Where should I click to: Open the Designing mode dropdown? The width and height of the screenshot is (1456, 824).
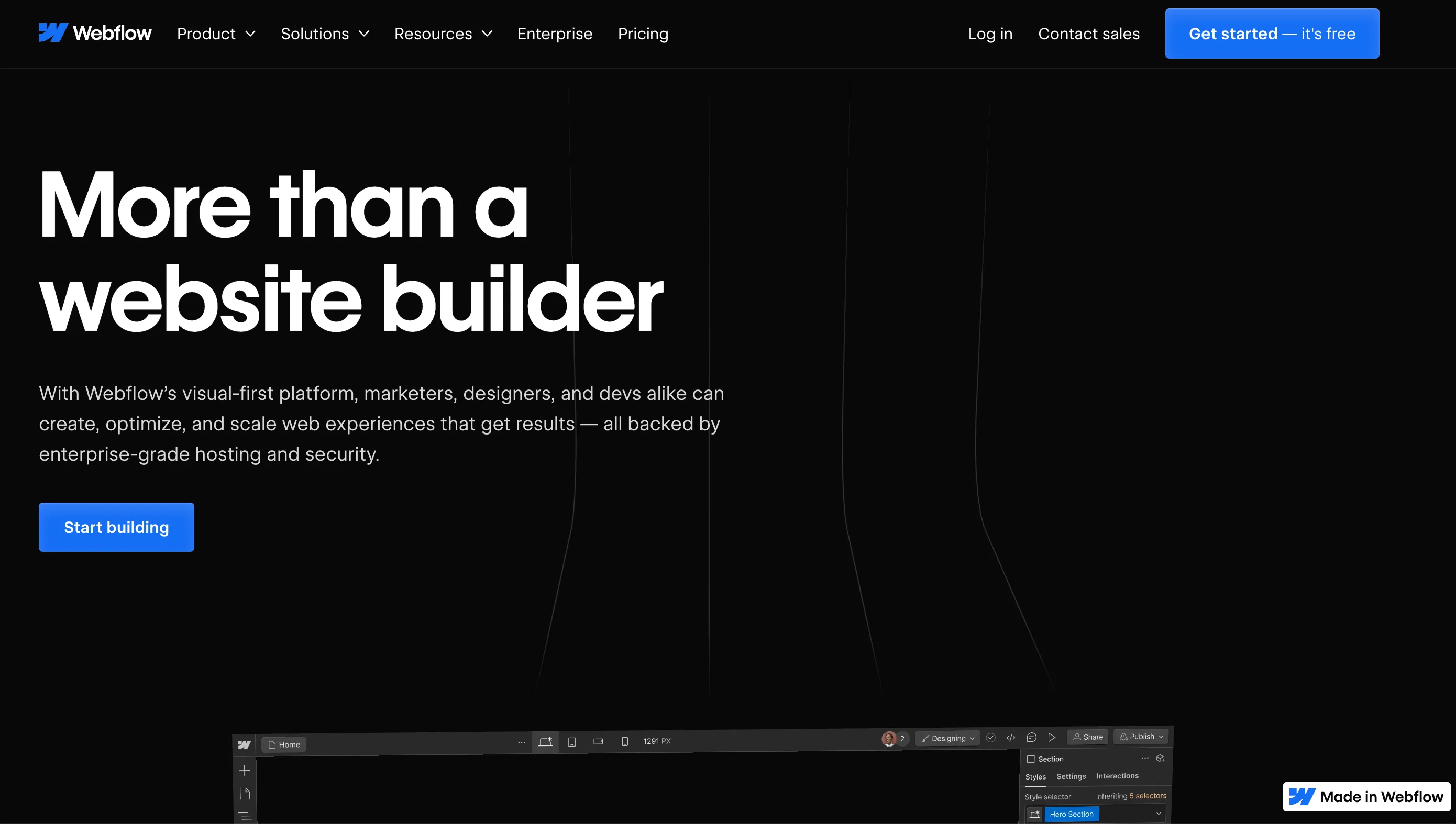[947, 738]
